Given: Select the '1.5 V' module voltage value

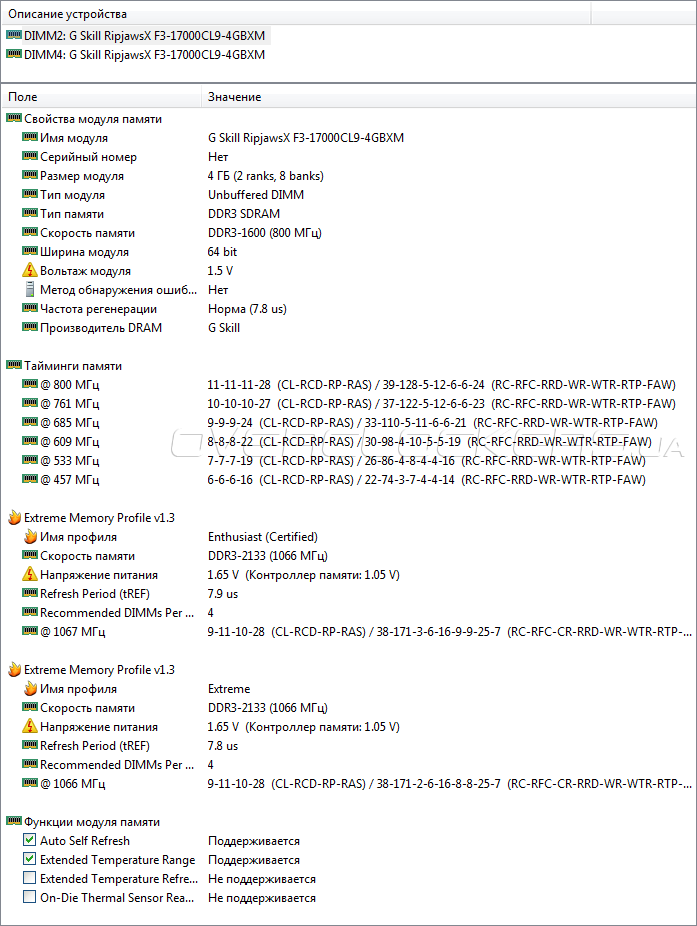Looking at the screenshot, I should pos(220,271).
